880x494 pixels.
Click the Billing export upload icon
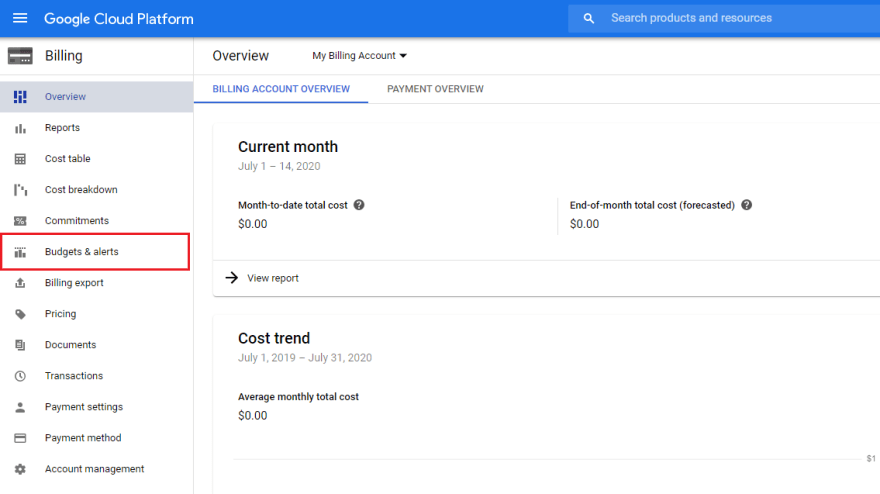click(20, 283)
